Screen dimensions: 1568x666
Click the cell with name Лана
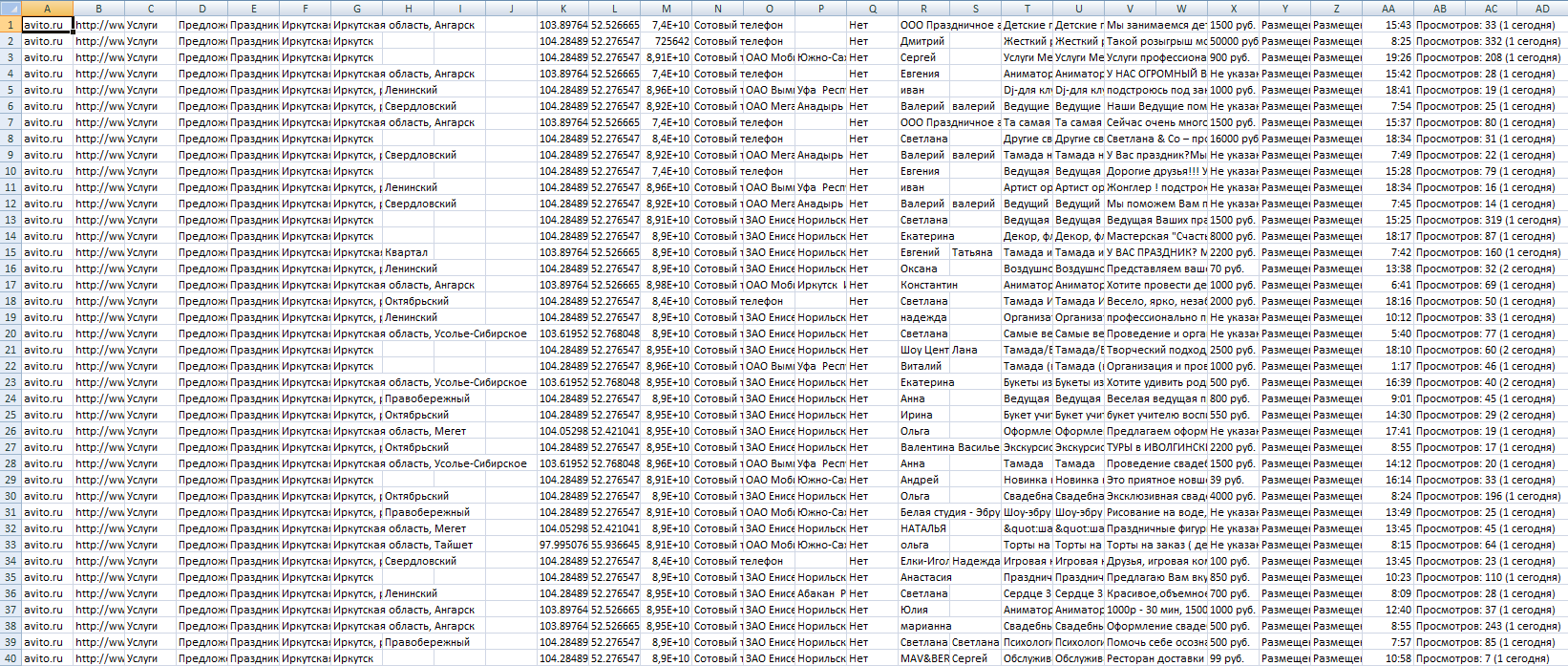(x=975, y=350)
